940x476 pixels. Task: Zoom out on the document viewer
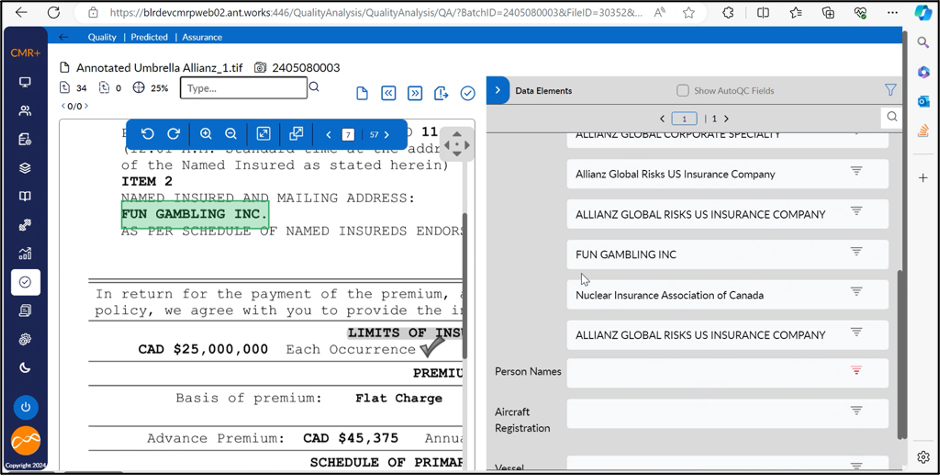231,134
